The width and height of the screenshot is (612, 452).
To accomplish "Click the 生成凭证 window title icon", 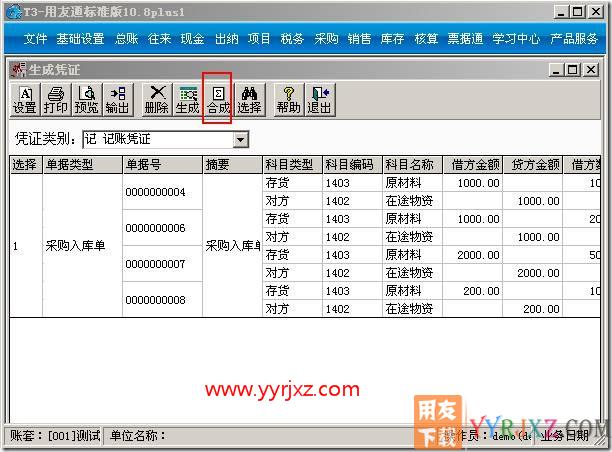I will coord(18,69).
